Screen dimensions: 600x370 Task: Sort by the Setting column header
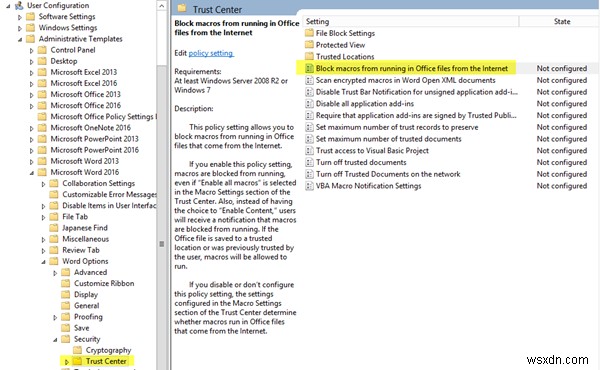pyautogui.click(x=411, y=21)
